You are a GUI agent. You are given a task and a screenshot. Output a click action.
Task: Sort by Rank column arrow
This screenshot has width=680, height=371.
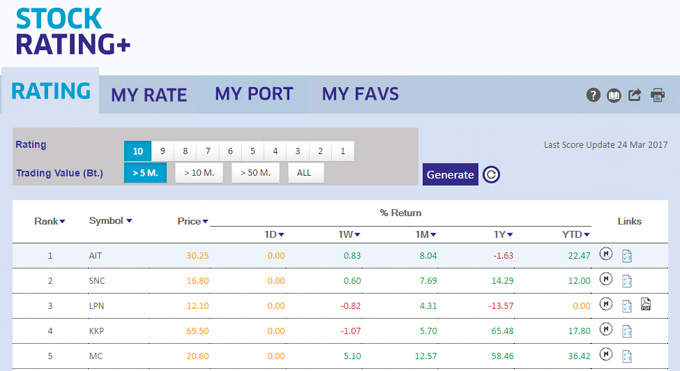(62, 222)
